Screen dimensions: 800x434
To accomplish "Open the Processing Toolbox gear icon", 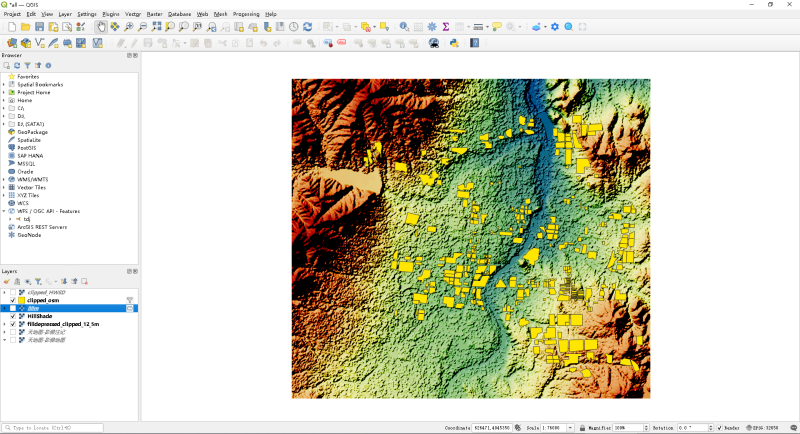I will pyautogui.click(x=432, y=27).
